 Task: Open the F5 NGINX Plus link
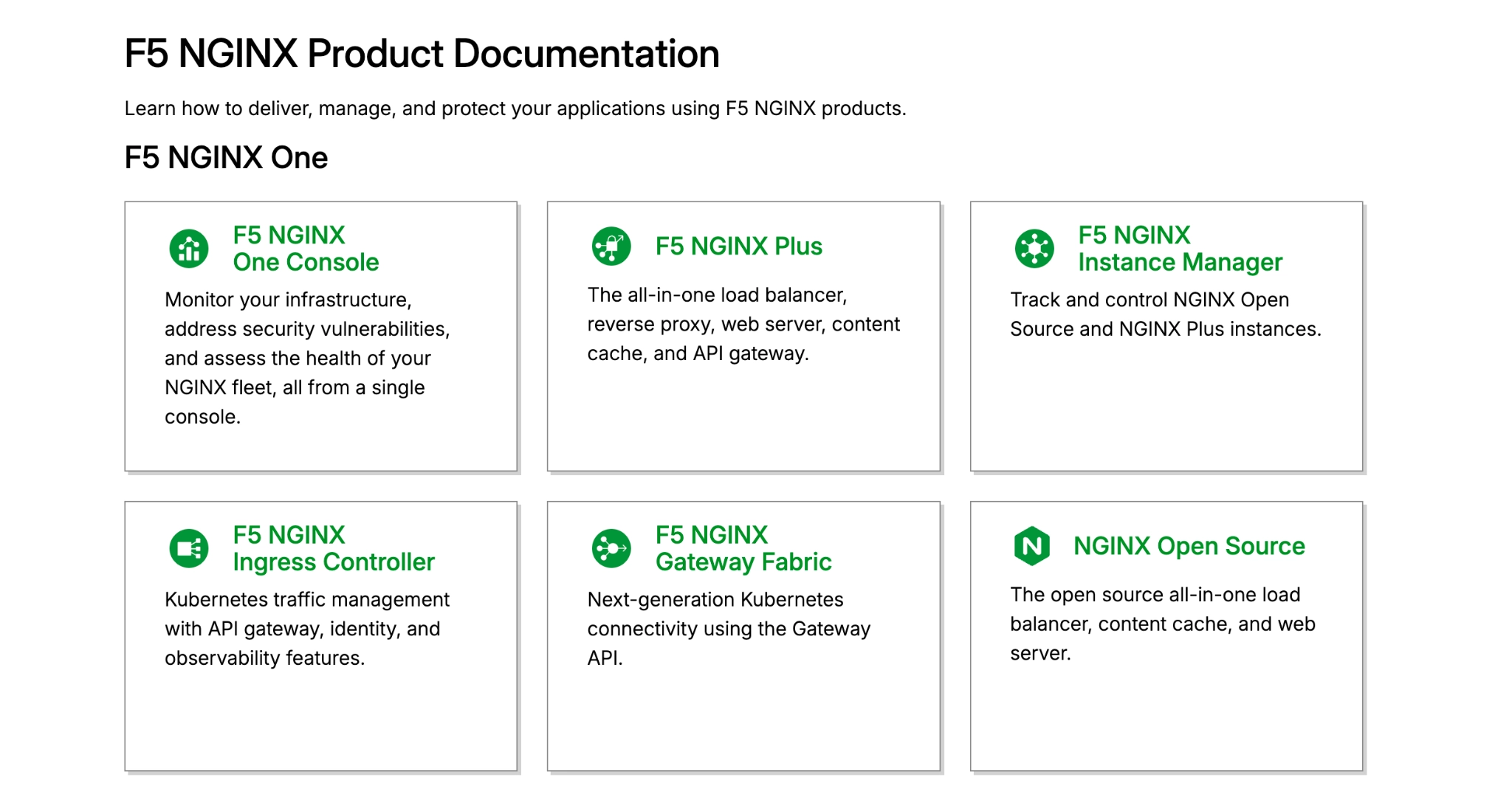[739, 246]
